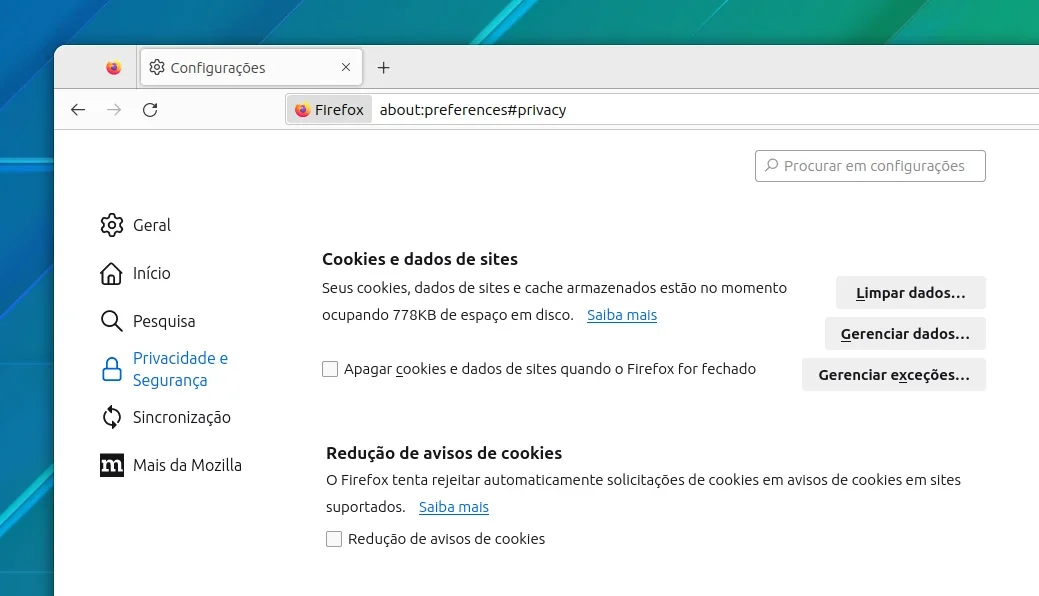
Task: Click the Limpar dados... button
Action: click(910, 292)
